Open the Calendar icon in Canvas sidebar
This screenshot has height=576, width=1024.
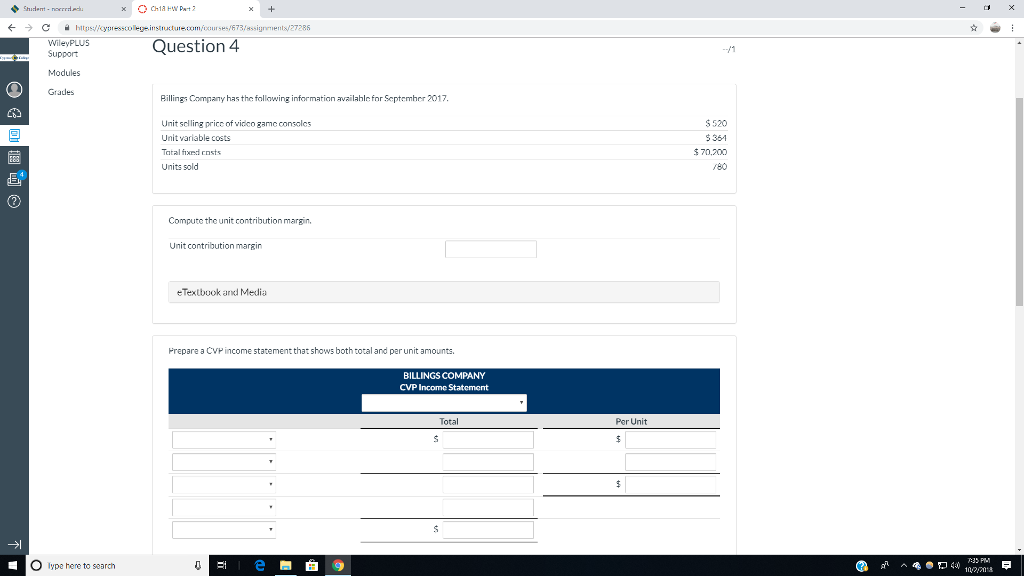click(13, 157)
